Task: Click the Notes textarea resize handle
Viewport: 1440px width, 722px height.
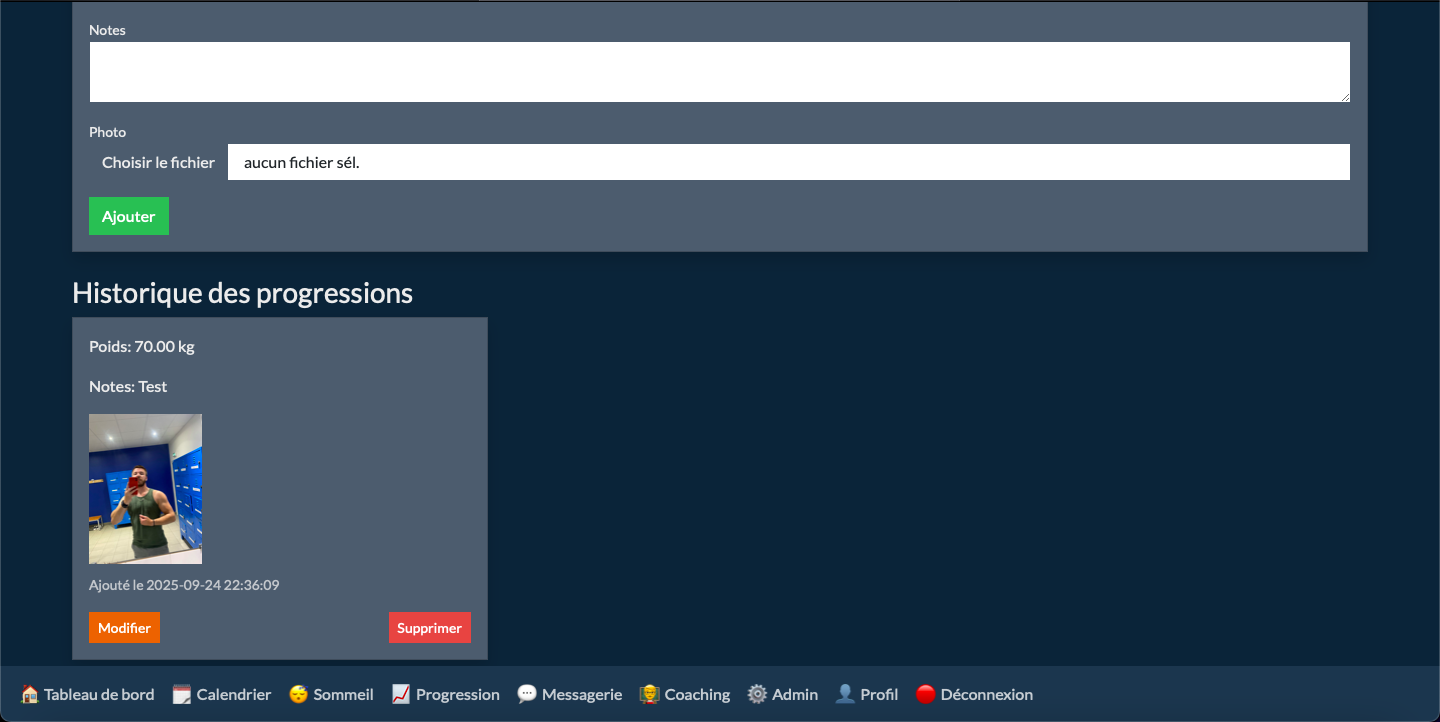Action: [x=1344, y=96]
